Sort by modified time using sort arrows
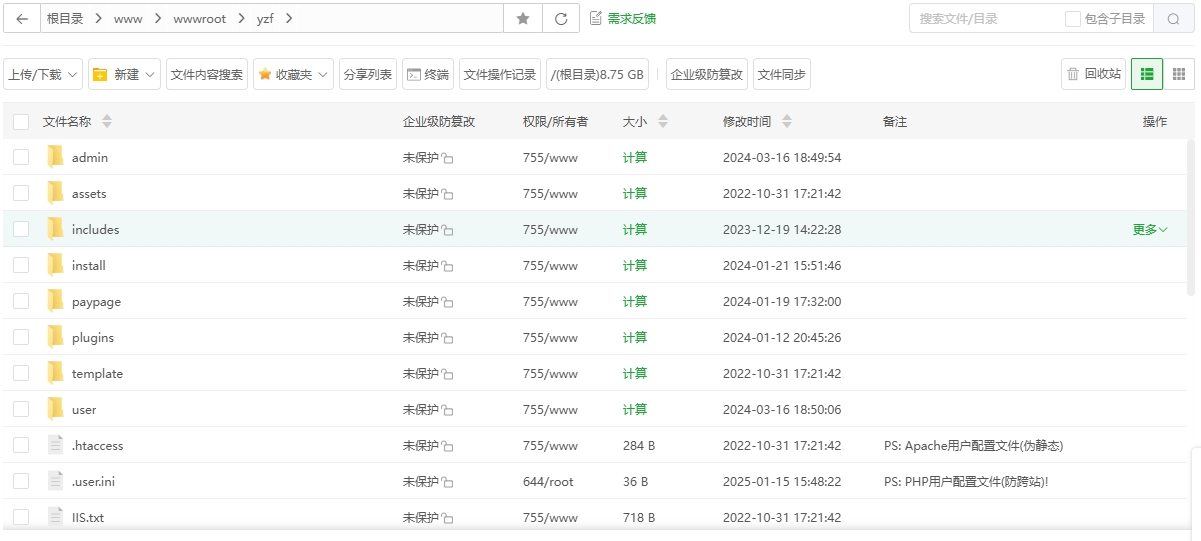 click(x=787, y=122)
